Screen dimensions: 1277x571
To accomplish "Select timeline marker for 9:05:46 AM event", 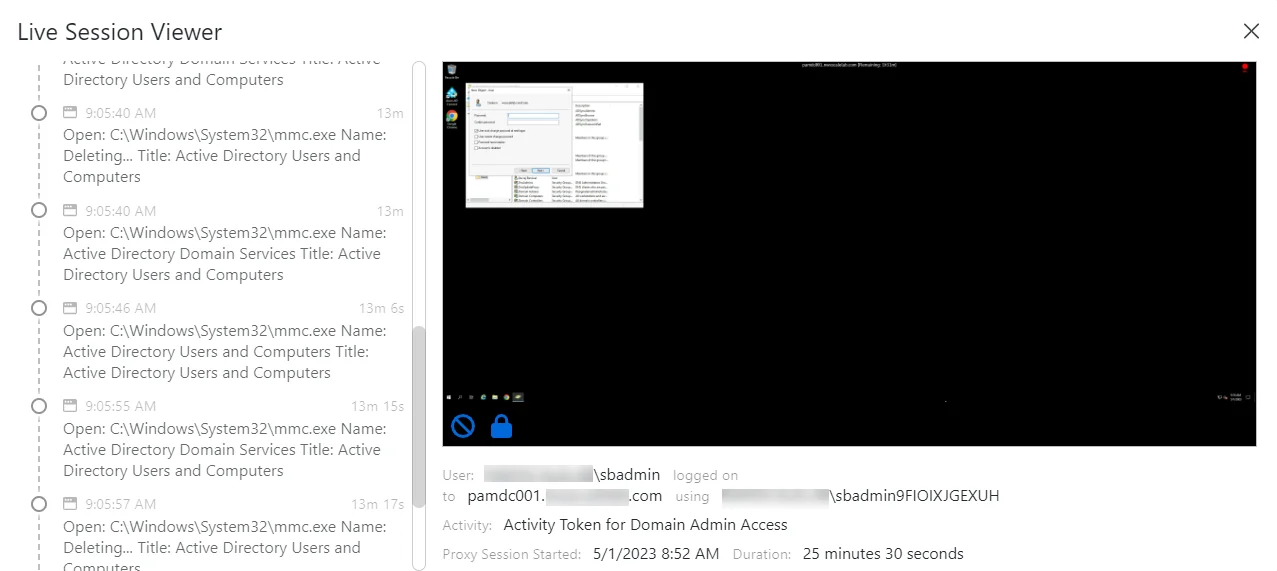I will point(39,308).
